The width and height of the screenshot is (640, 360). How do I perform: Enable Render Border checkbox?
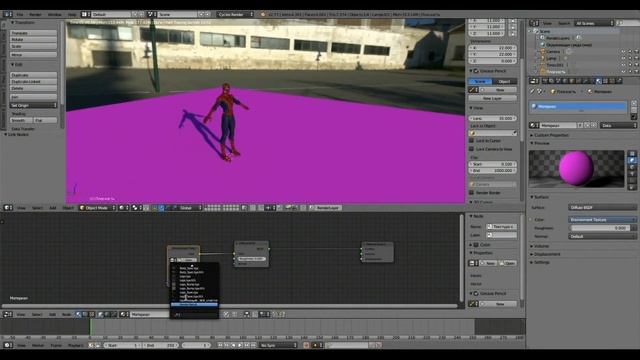[471, 192]
